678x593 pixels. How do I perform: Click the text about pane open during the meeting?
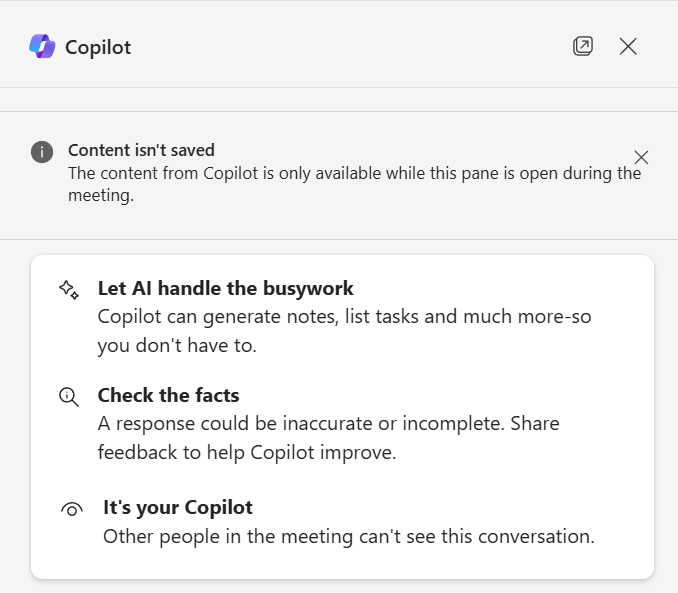(355, 184)
